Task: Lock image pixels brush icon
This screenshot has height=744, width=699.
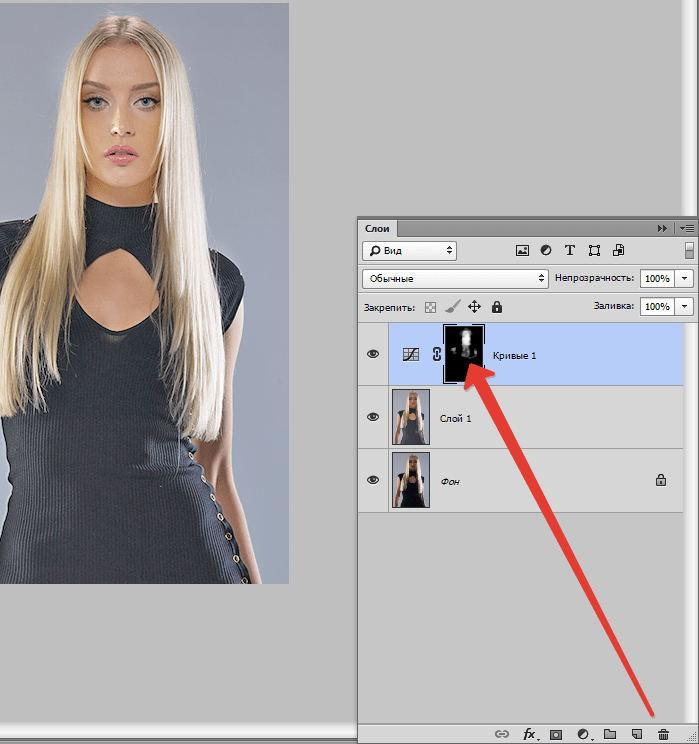Action: point(453,307)
